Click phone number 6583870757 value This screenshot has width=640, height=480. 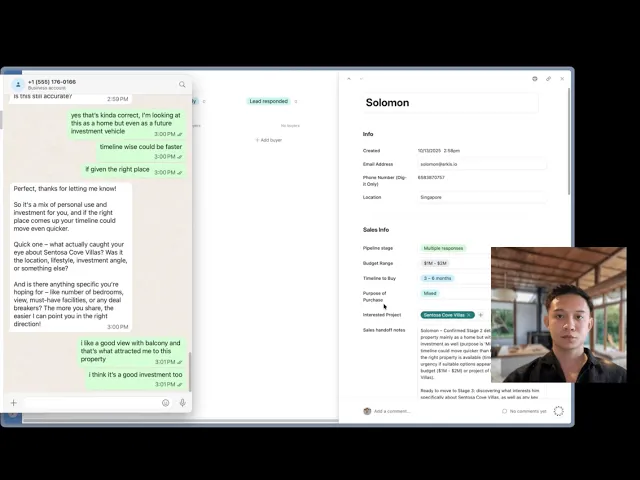[x=431, y=178]
